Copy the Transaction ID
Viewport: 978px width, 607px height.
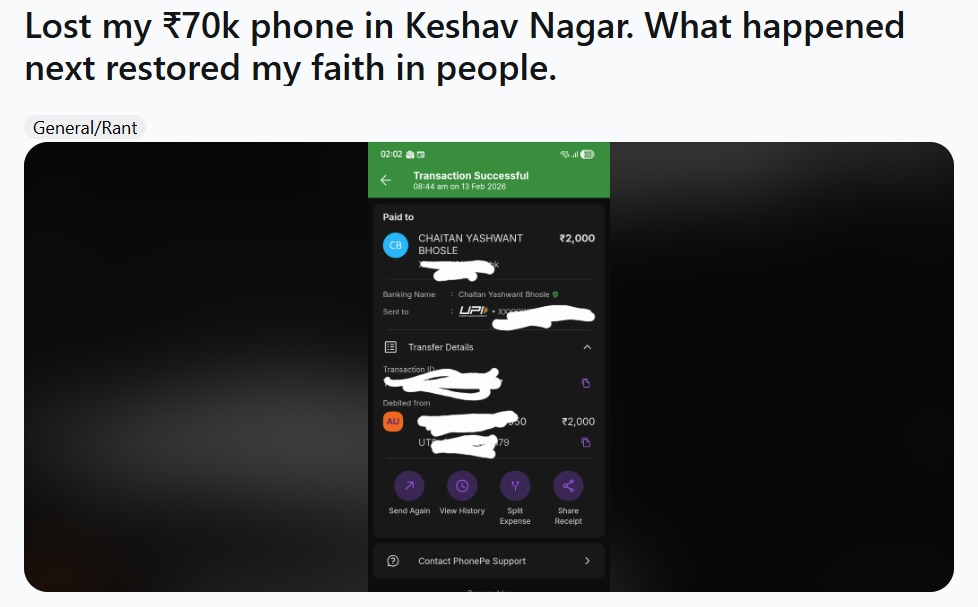pyautogui.click(x=586, y=383)
